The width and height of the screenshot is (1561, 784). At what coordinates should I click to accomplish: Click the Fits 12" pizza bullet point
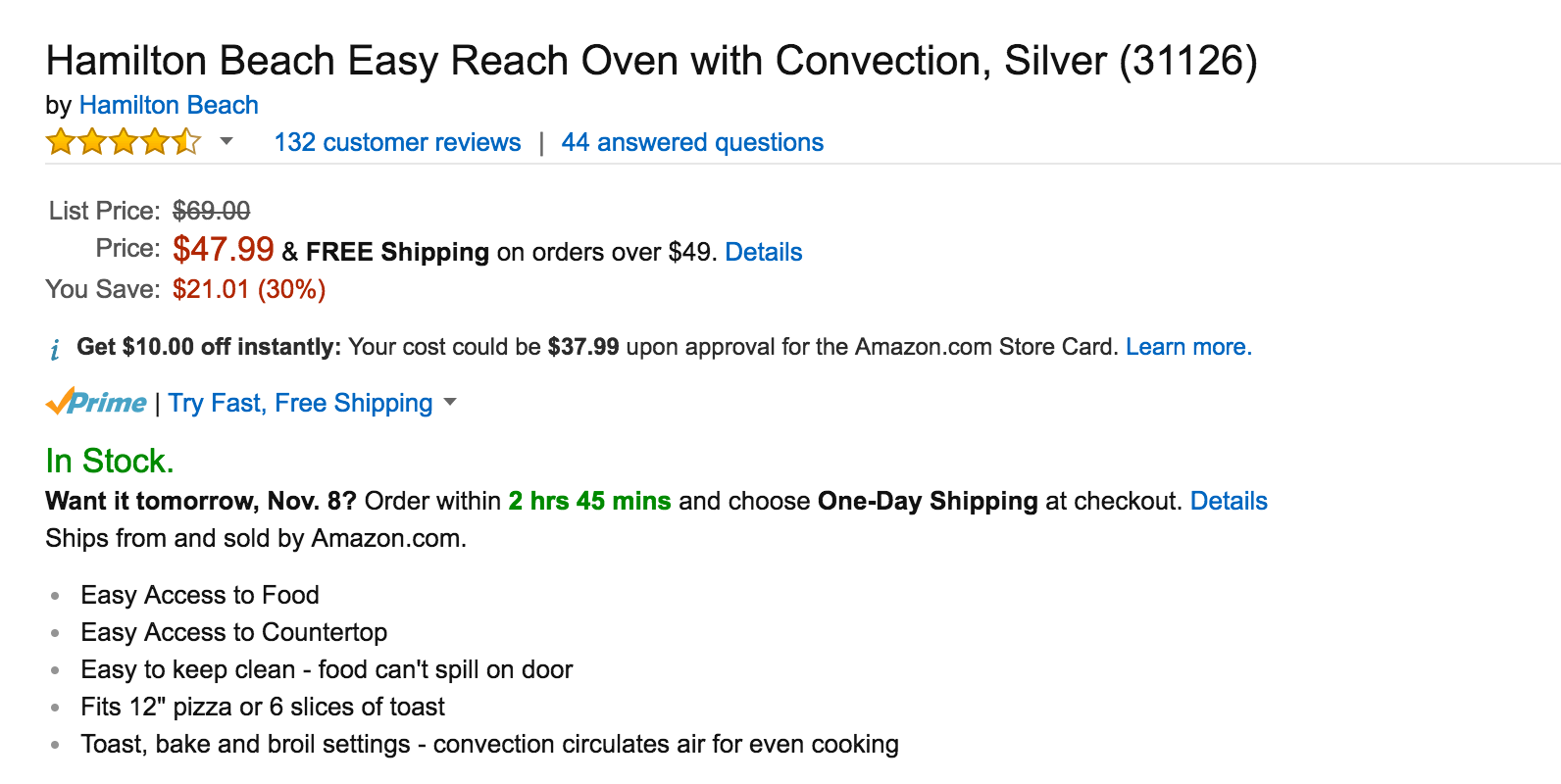click(x=263, y=707)
